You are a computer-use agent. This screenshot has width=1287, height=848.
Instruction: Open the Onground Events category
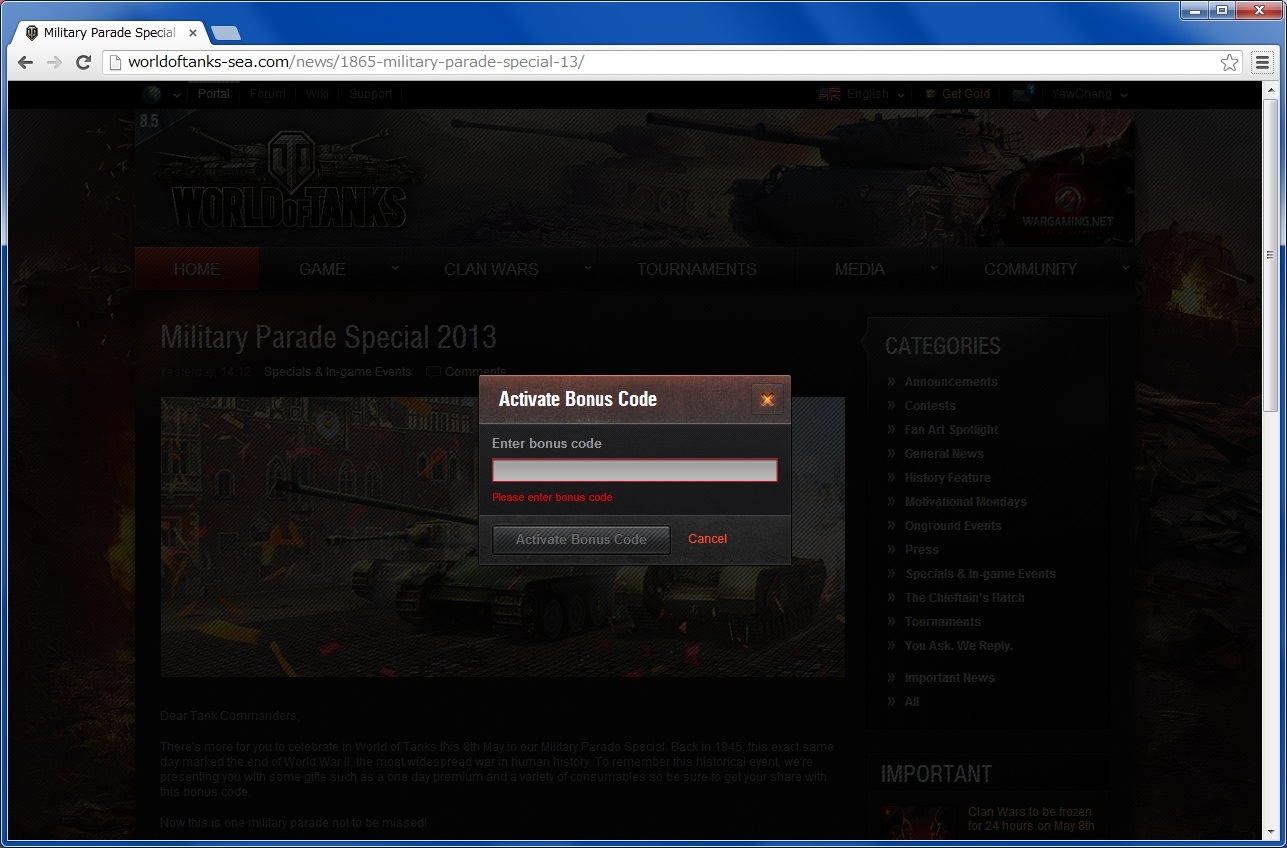(953, 526)
